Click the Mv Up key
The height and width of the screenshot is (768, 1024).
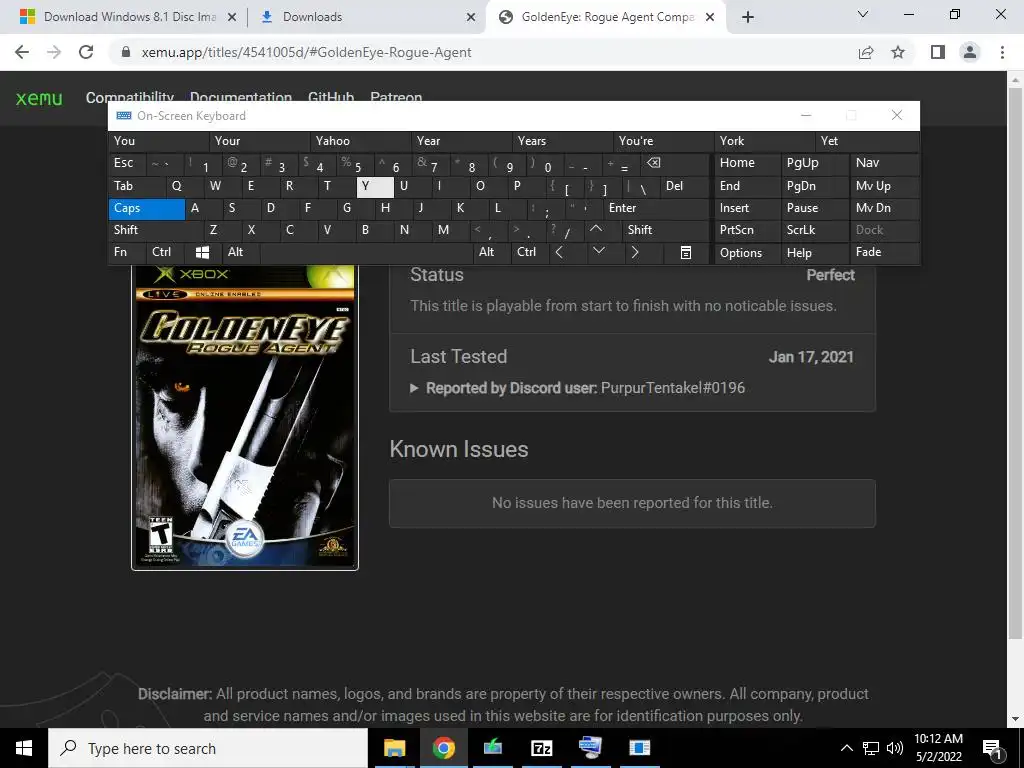click(x=884, y=187)
